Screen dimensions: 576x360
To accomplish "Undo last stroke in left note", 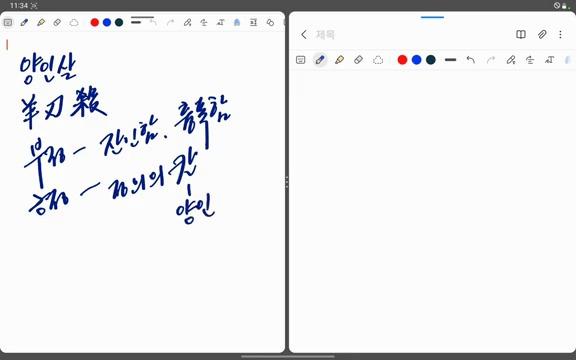I will (x=153, y=22).
